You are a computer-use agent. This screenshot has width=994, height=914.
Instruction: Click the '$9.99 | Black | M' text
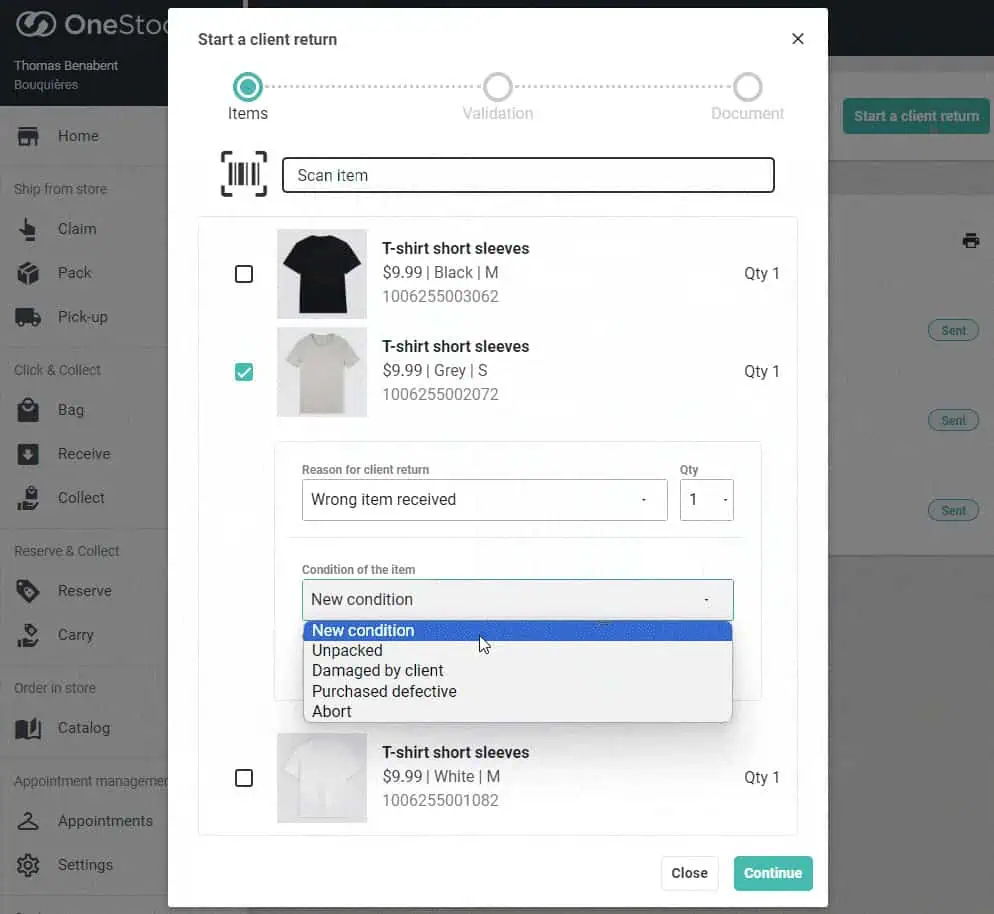coord(440,273)
